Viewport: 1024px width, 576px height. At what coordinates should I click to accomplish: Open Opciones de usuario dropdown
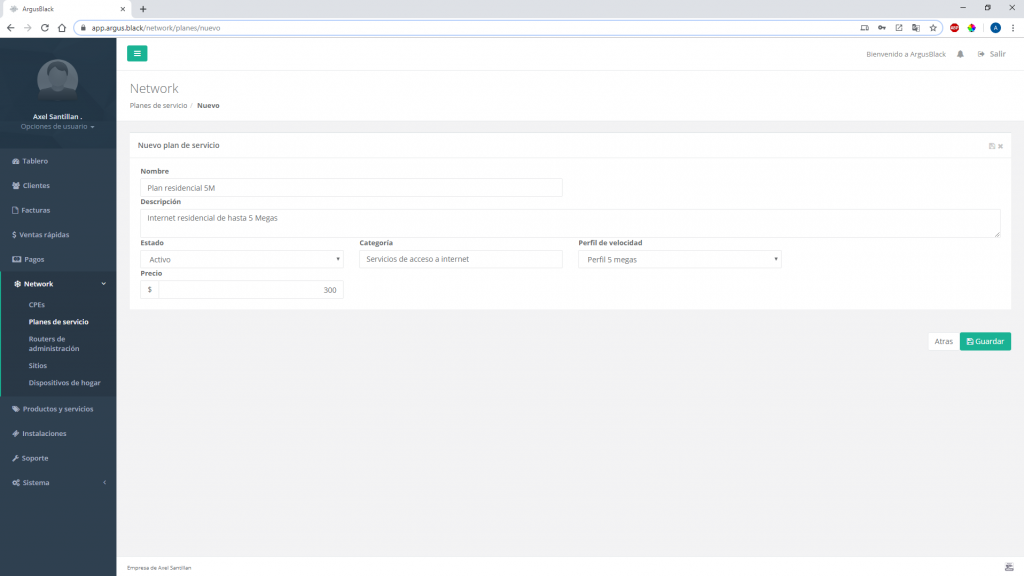(57, 127)
